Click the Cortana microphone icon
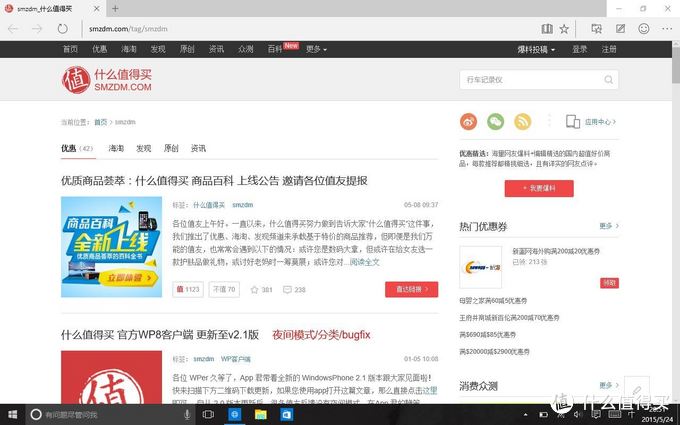This screenshot has height=425, width=680. (x=187, y=415)
